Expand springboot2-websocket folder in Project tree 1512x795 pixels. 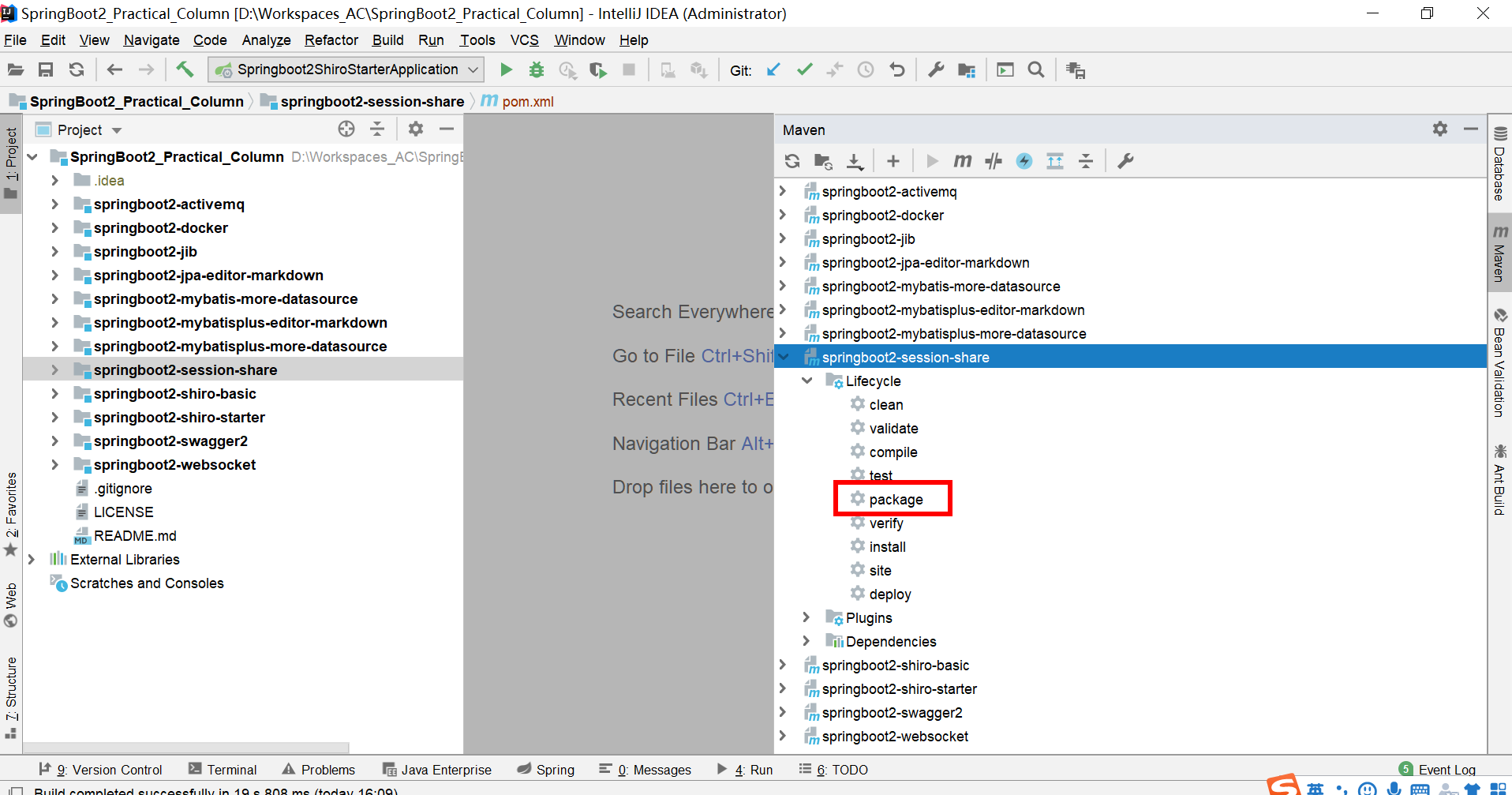(x=54, y=464)
